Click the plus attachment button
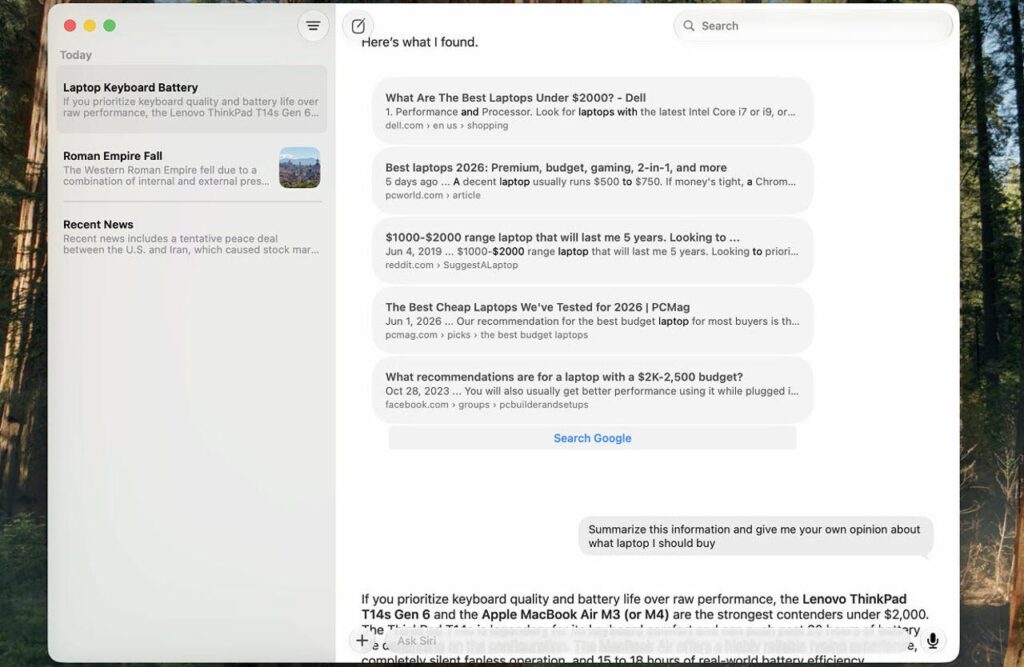The width and height of the screenshot is (1024, 667). pos(362,640)
